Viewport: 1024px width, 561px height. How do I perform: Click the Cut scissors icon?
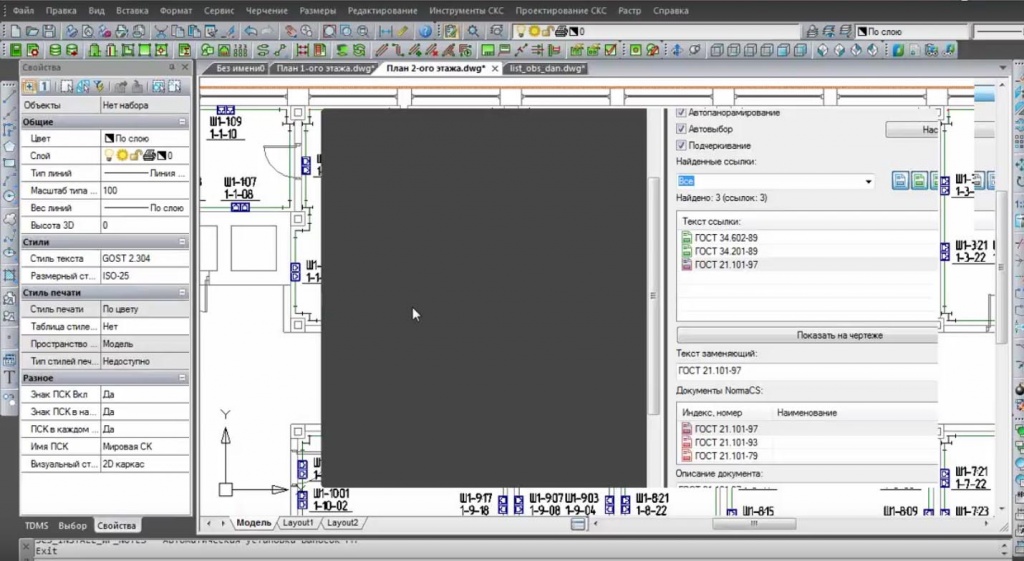tap(161, 31)
